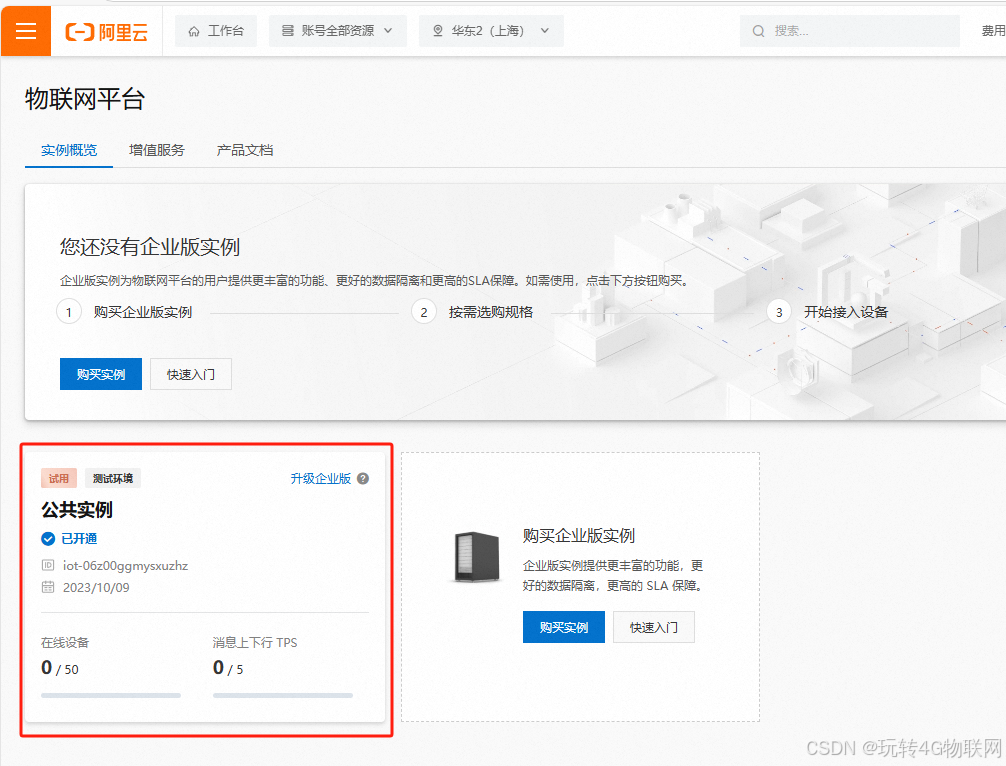This screenshot has height=766, width=1006.
Task: Switch to the 实例概览 tab
Action: click(69, 150)
